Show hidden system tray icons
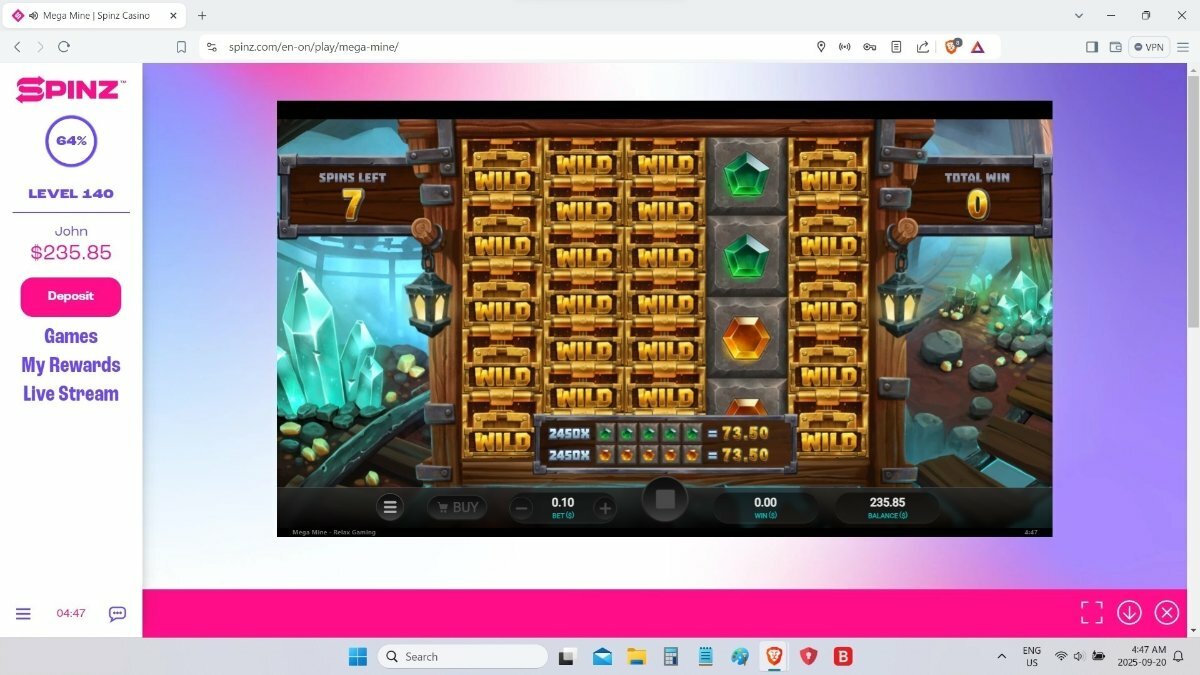The height and width of the screenshot is (675, 1200). coord(1002,656)
